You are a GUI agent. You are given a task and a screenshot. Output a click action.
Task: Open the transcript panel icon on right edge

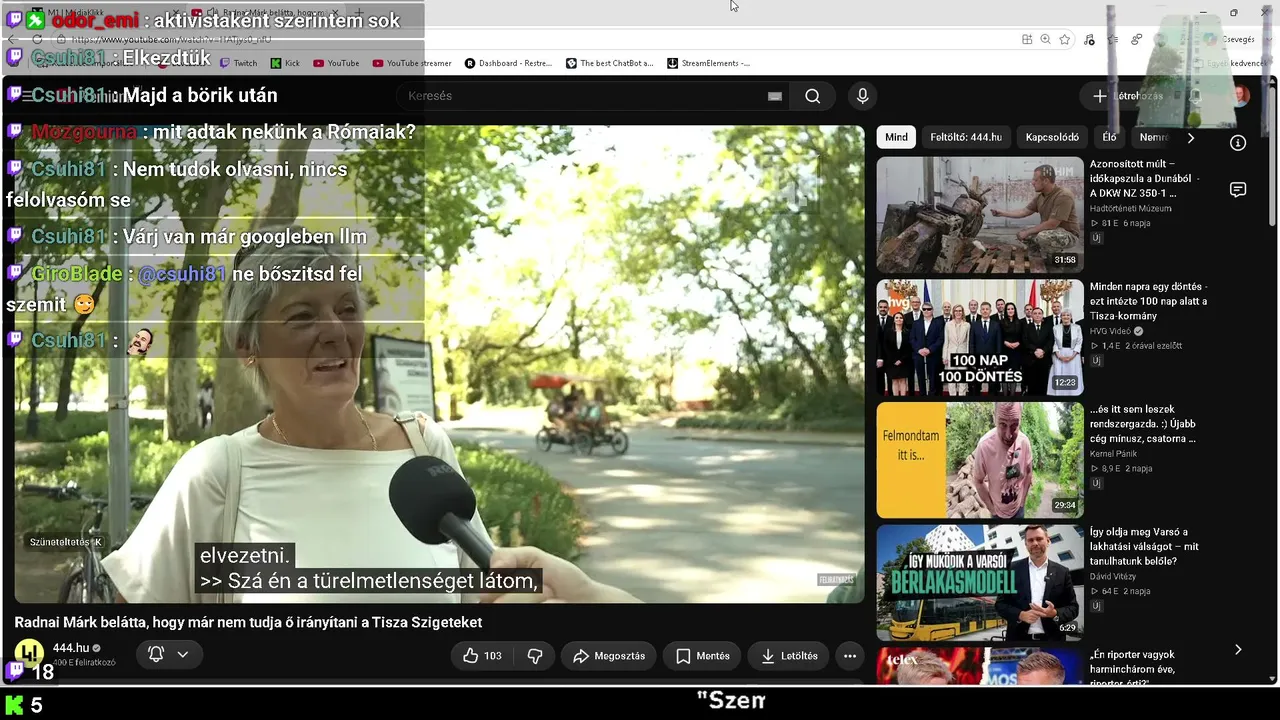click(x=1238, y=190)
